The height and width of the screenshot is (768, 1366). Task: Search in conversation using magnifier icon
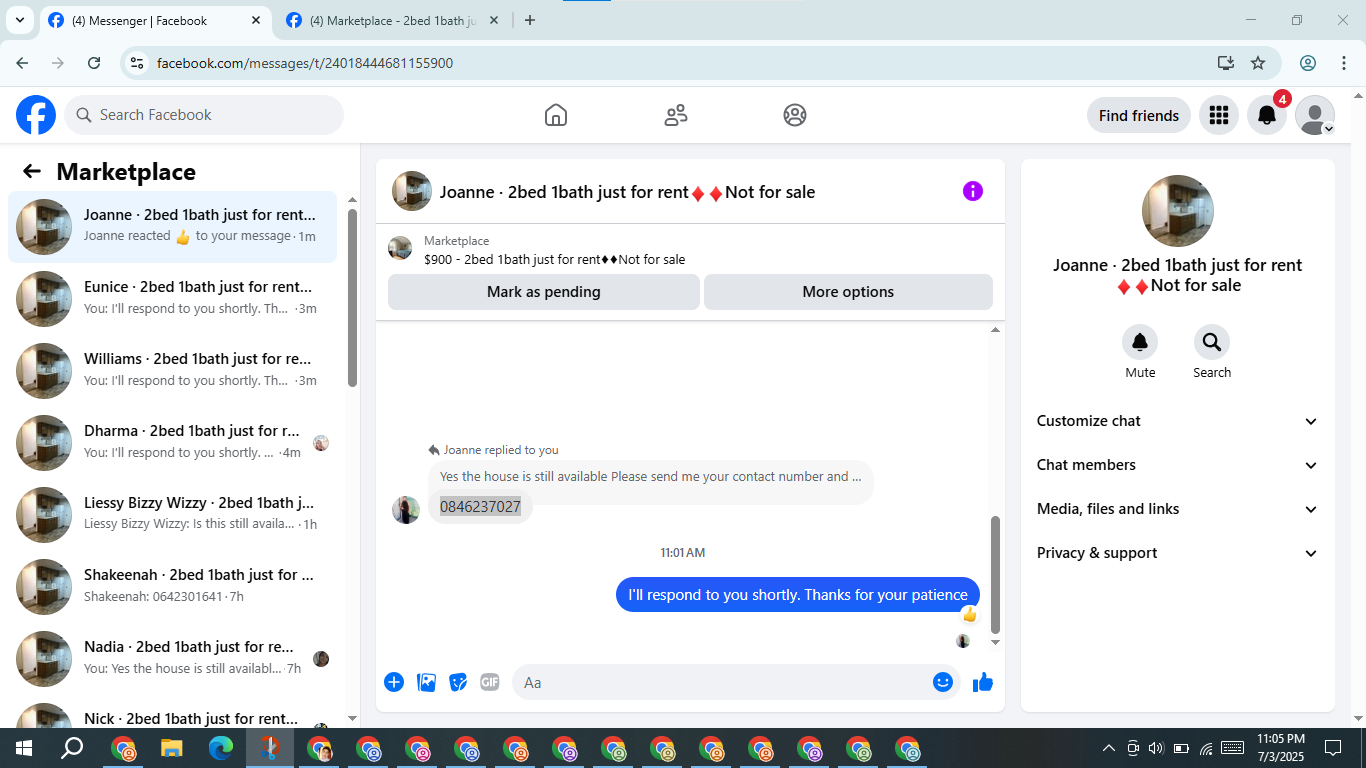pos(1212,343)
